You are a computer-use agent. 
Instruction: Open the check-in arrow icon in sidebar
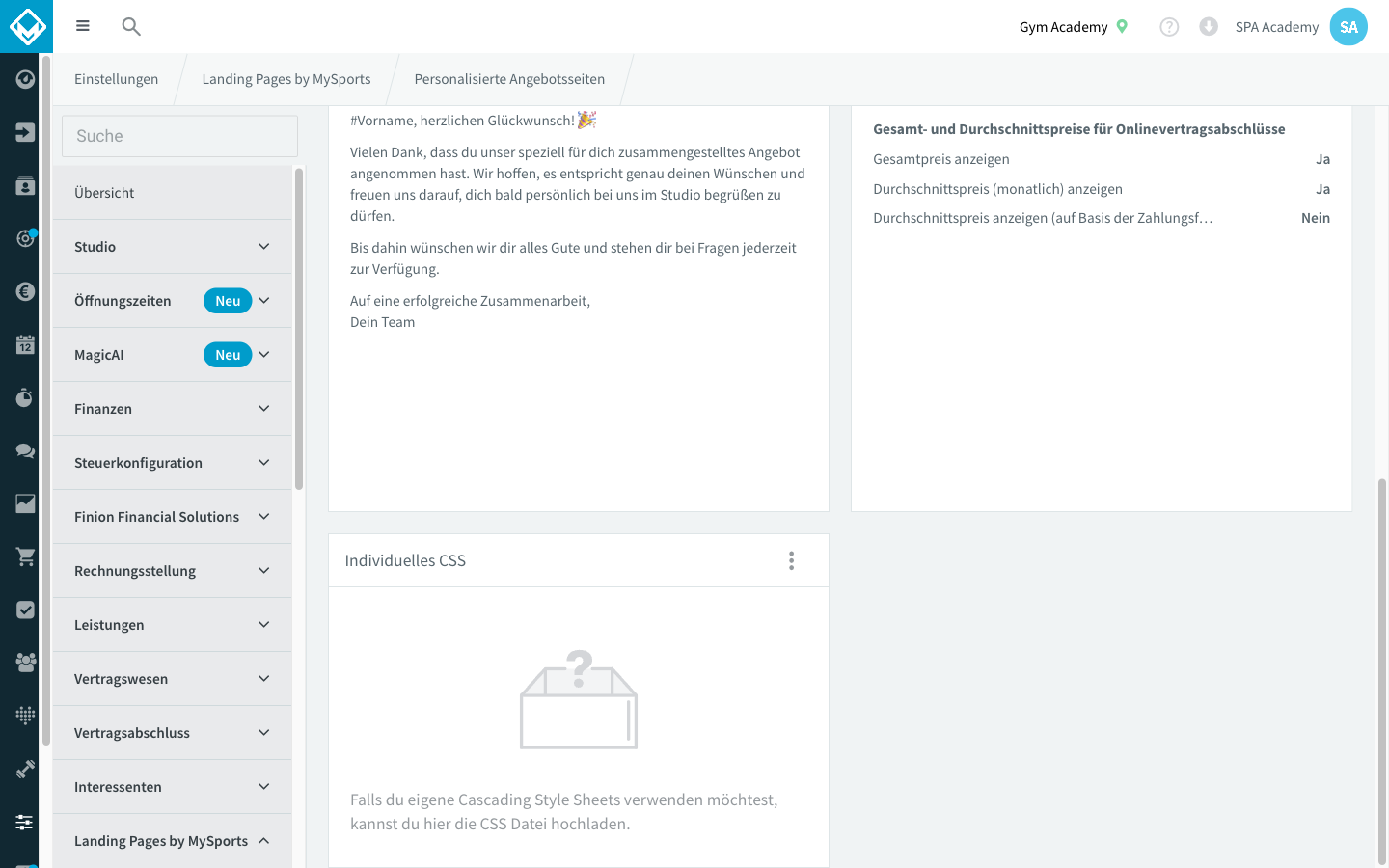pyautogui.click(x=26, y=132)
